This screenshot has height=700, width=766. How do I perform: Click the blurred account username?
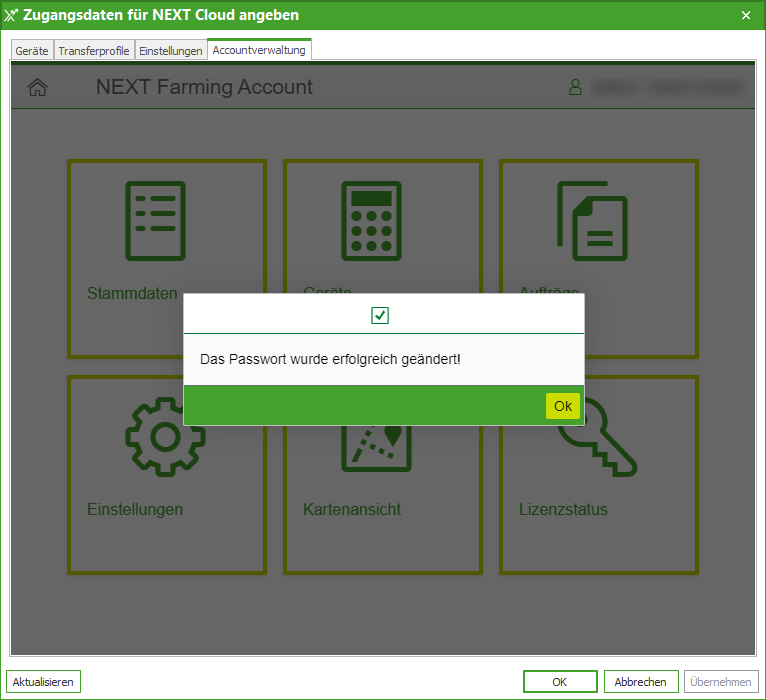[x=667, y=88]
